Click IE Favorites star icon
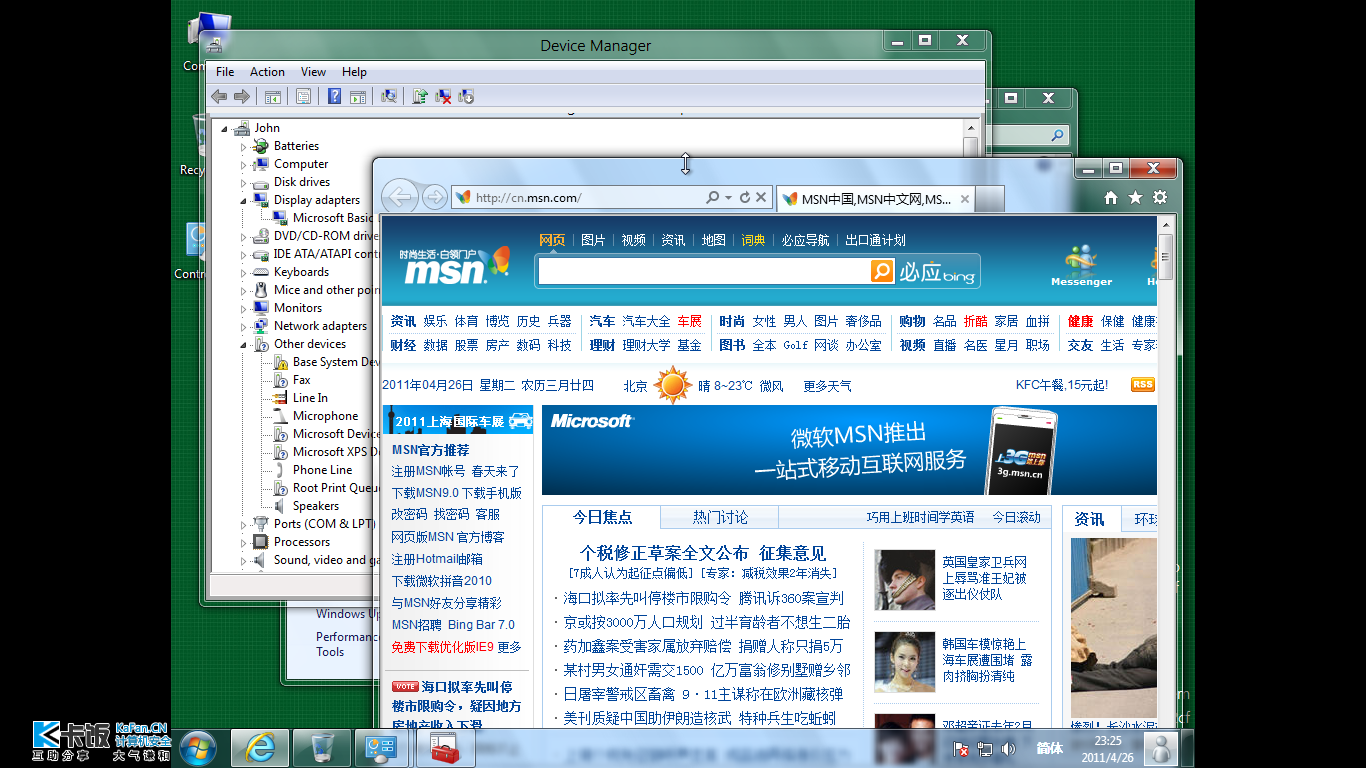This screenshot has width=1366, height=768. point(1135,198)
